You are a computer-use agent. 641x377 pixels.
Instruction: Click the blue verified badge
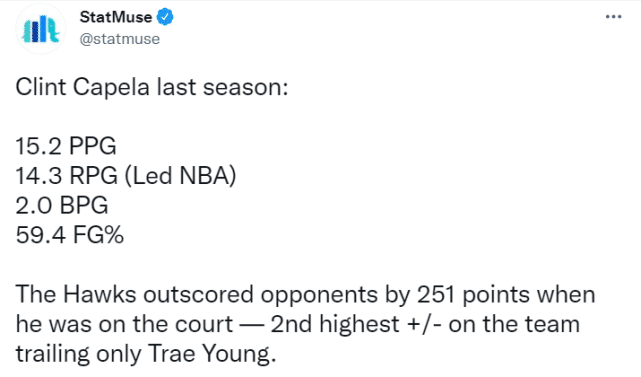[165, 17]
